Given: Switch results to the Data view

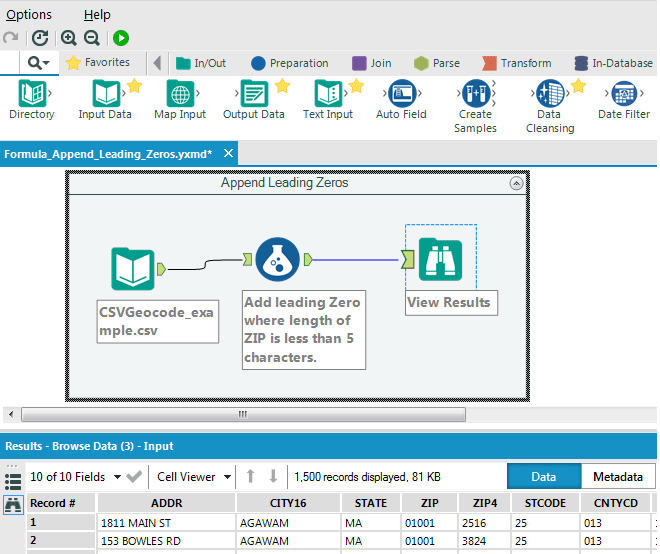Looking at the screenshot, I should pyautogui.click(x=544, y=477).
